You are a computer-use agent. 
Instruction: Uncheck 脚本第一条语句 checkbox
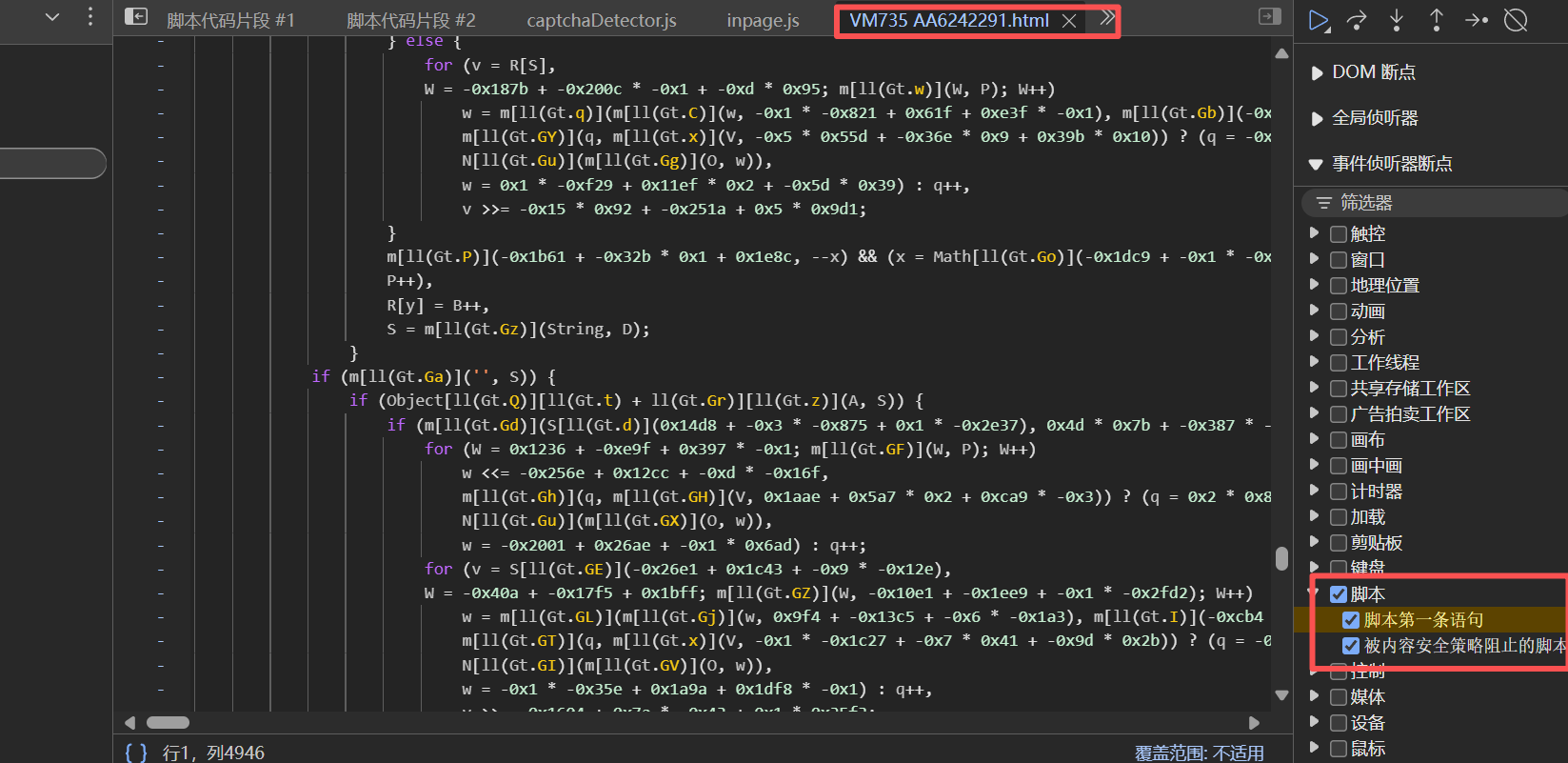pyautogui.click(x=1350, y=620)
